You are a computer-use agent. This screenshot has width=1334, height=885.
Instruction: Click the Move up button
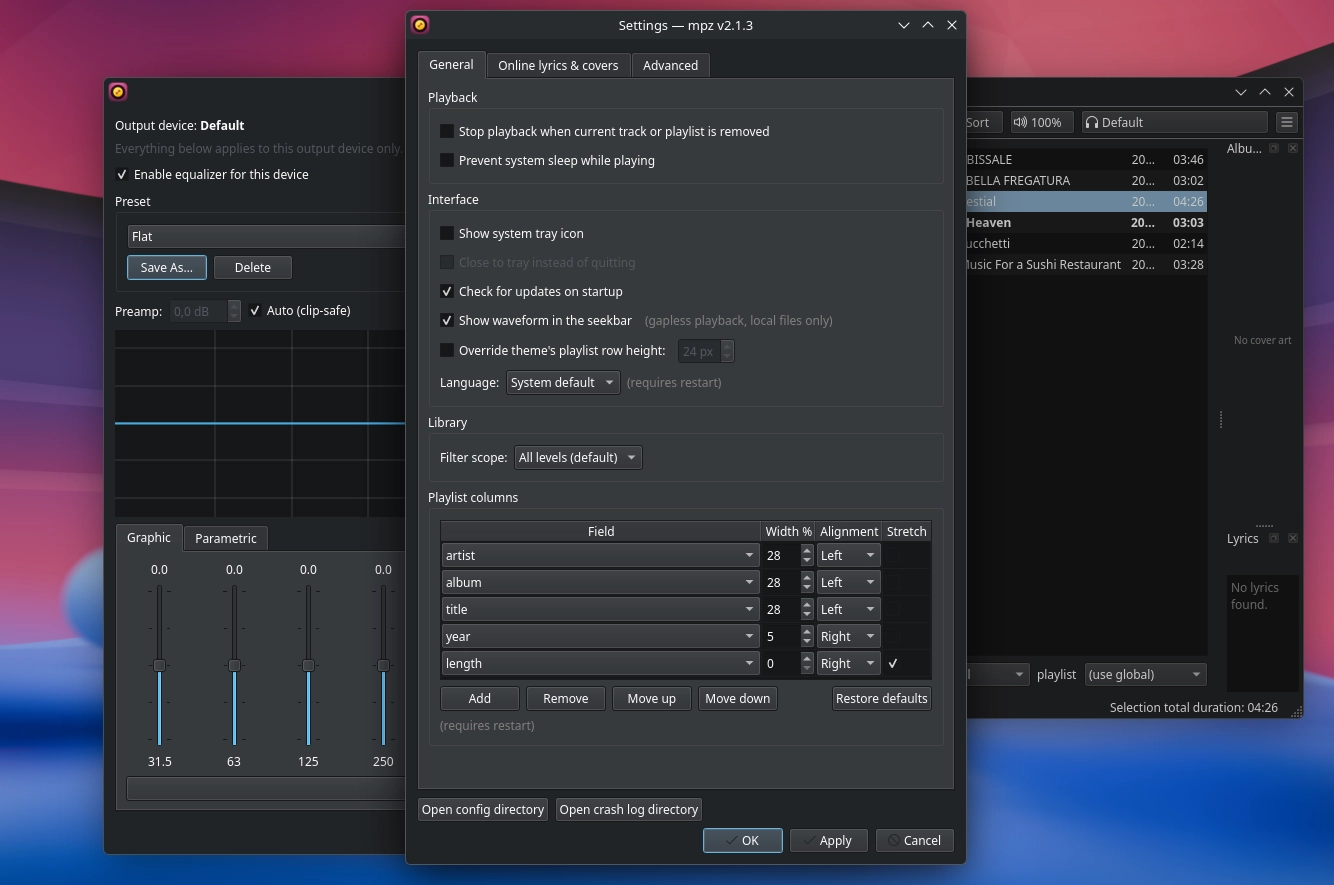tap(652, 698)
